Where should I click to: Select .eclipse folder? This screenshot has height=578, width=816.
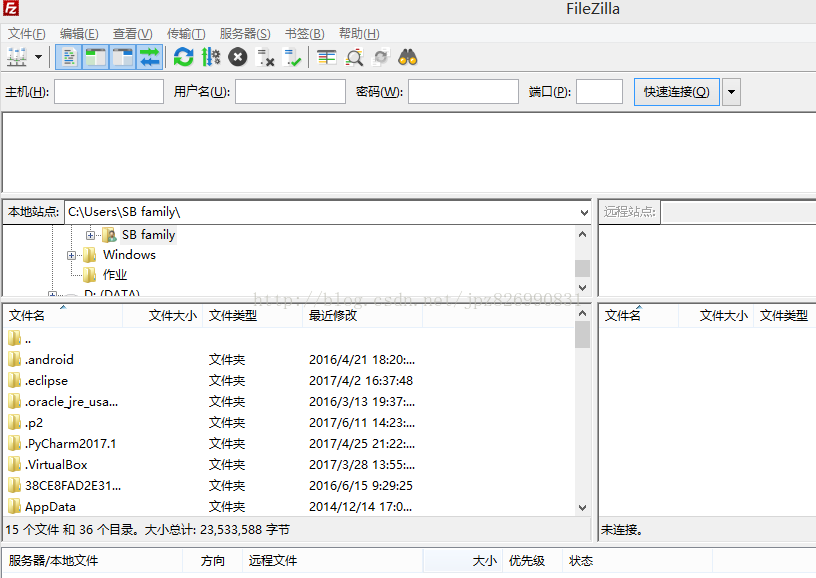(x=289, y=381)
